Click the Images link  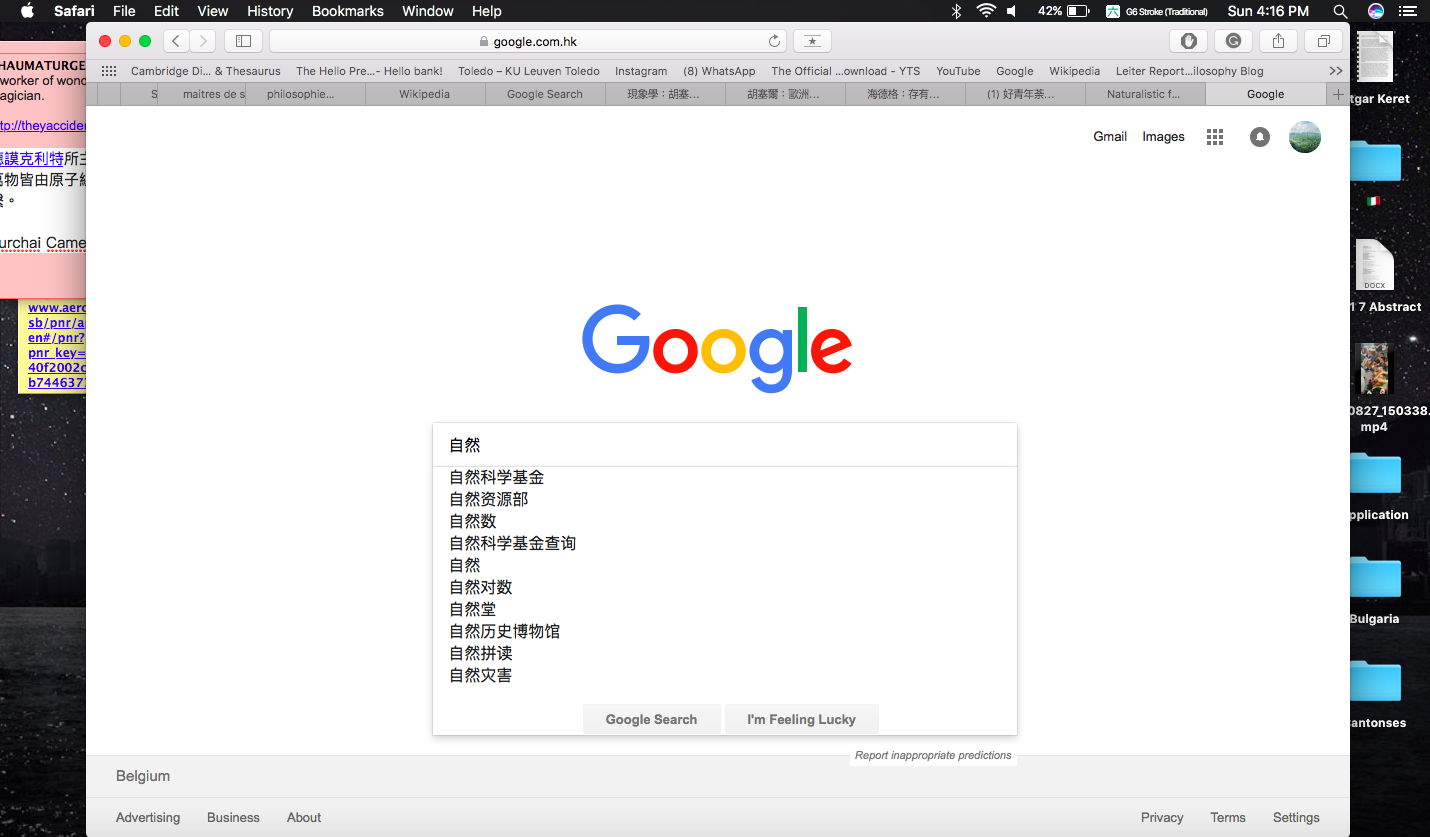(x=1164, y=137)
